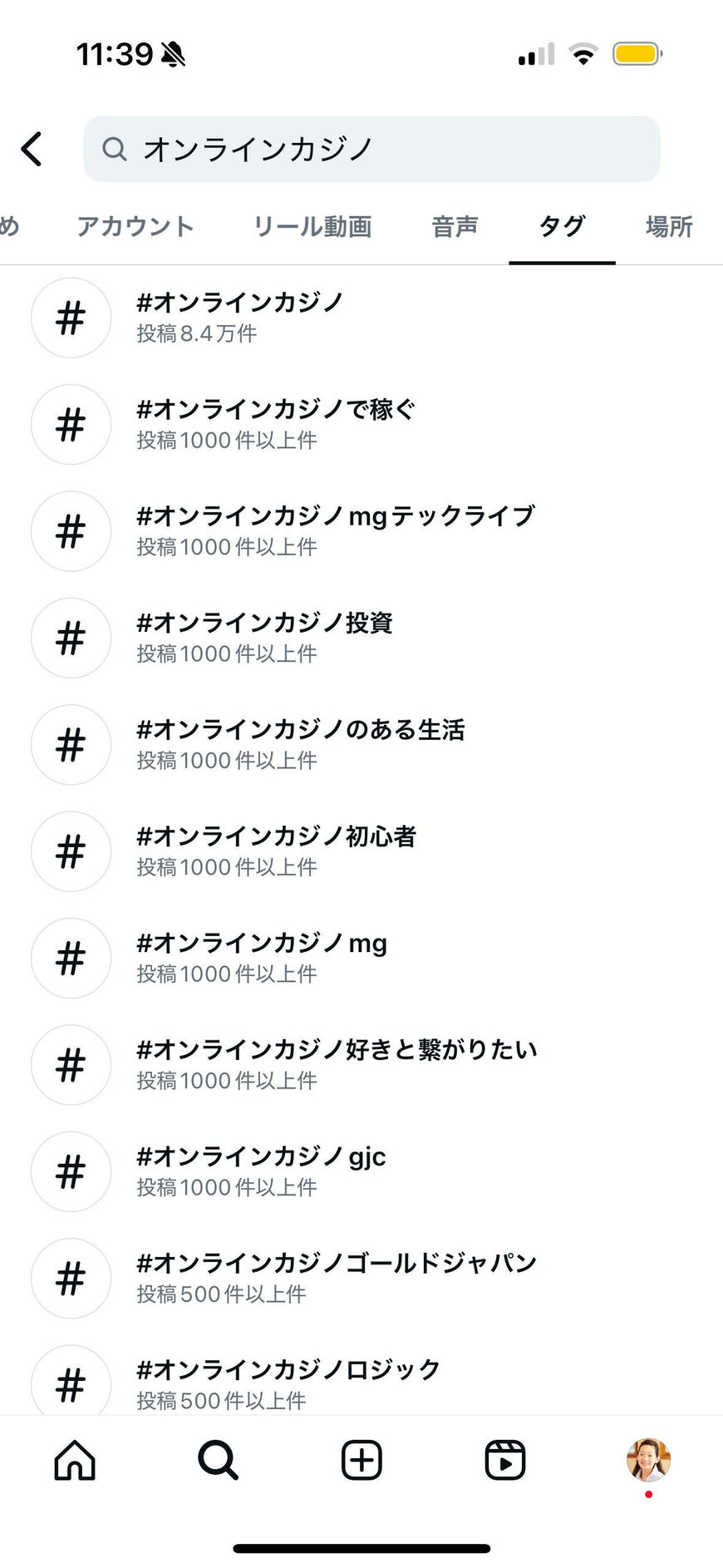Click the magnifier icon inside search bar
This screenshot has width=723, height=1568.
[114, 149]
